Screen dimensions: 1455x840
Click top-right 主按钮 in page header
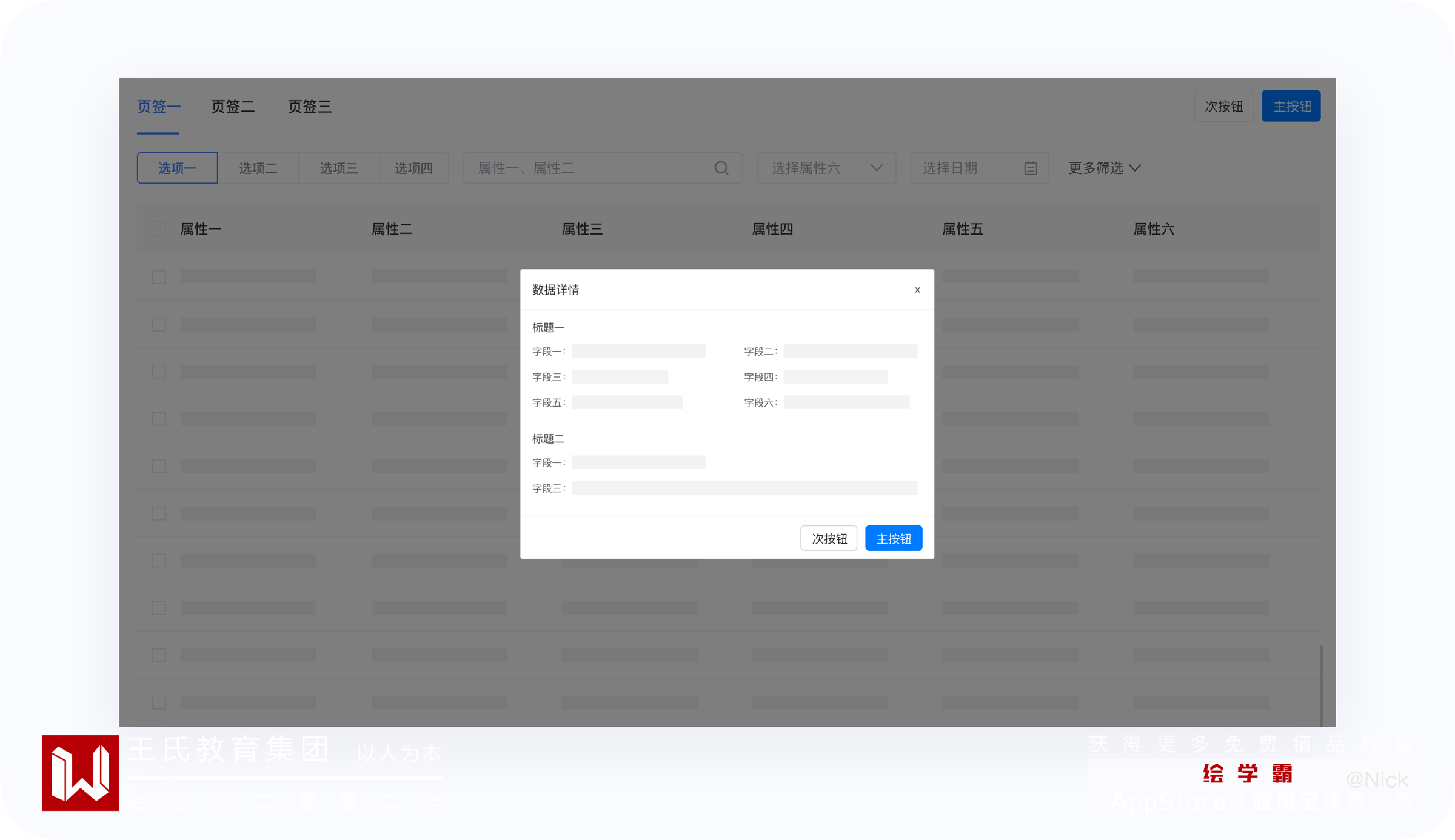1291,106
